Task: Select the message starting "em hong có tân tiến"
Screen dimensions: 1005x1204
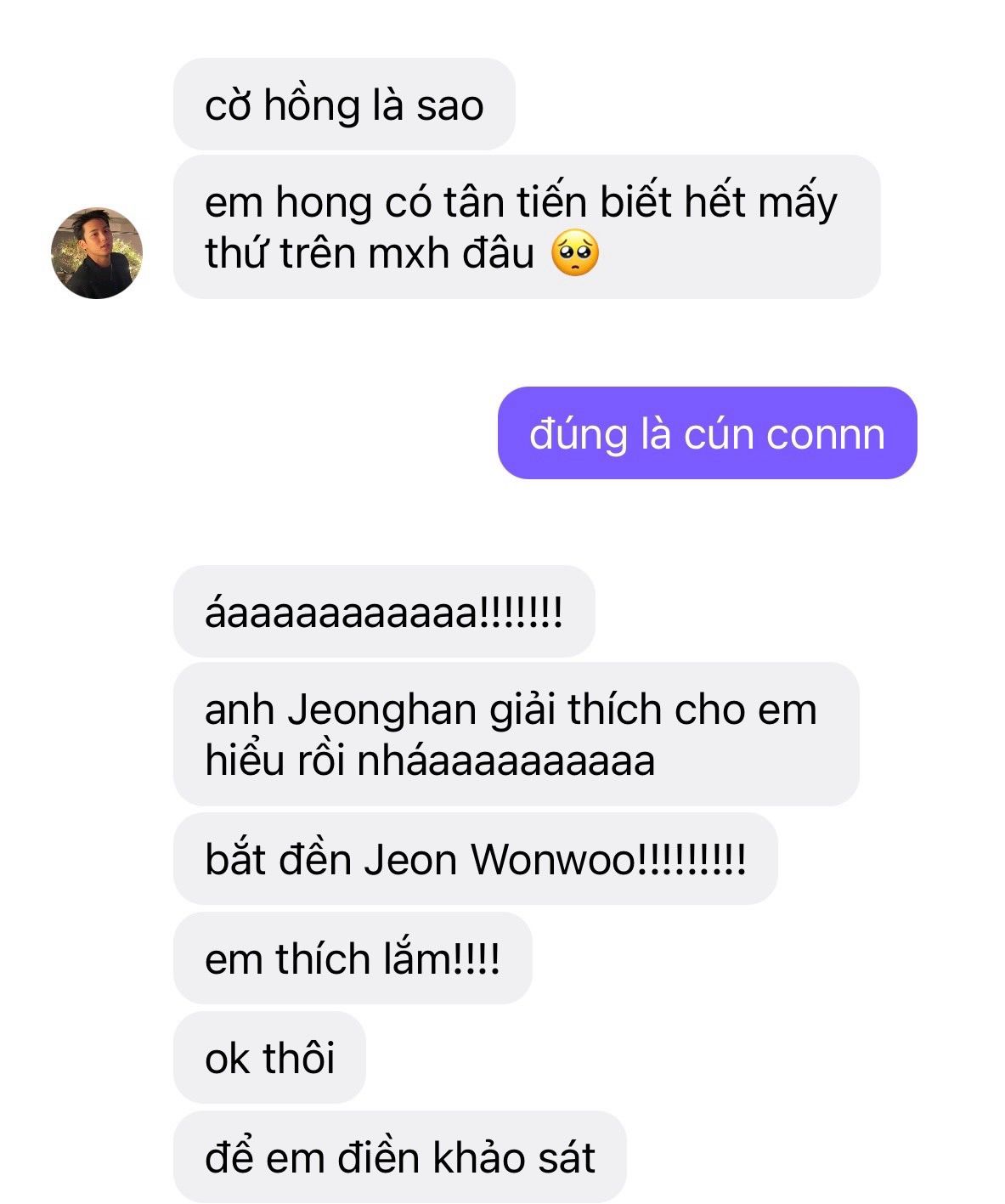Action: [x=527, y=227]
